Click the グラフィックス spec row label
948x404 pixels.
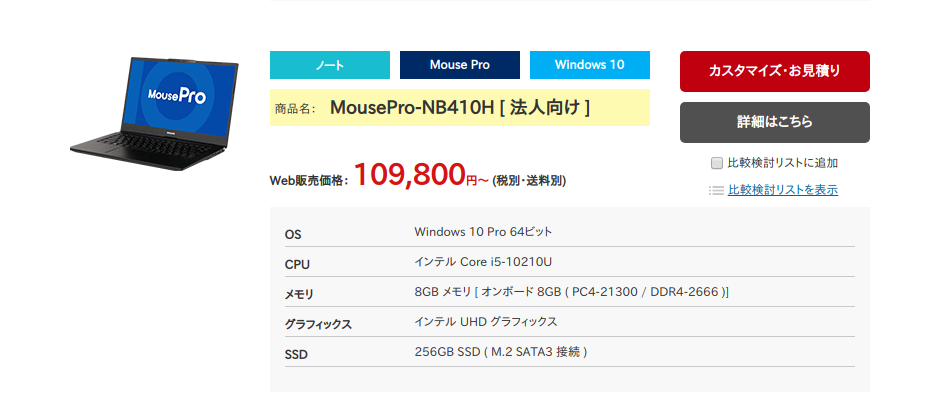[x=318, y=324]
